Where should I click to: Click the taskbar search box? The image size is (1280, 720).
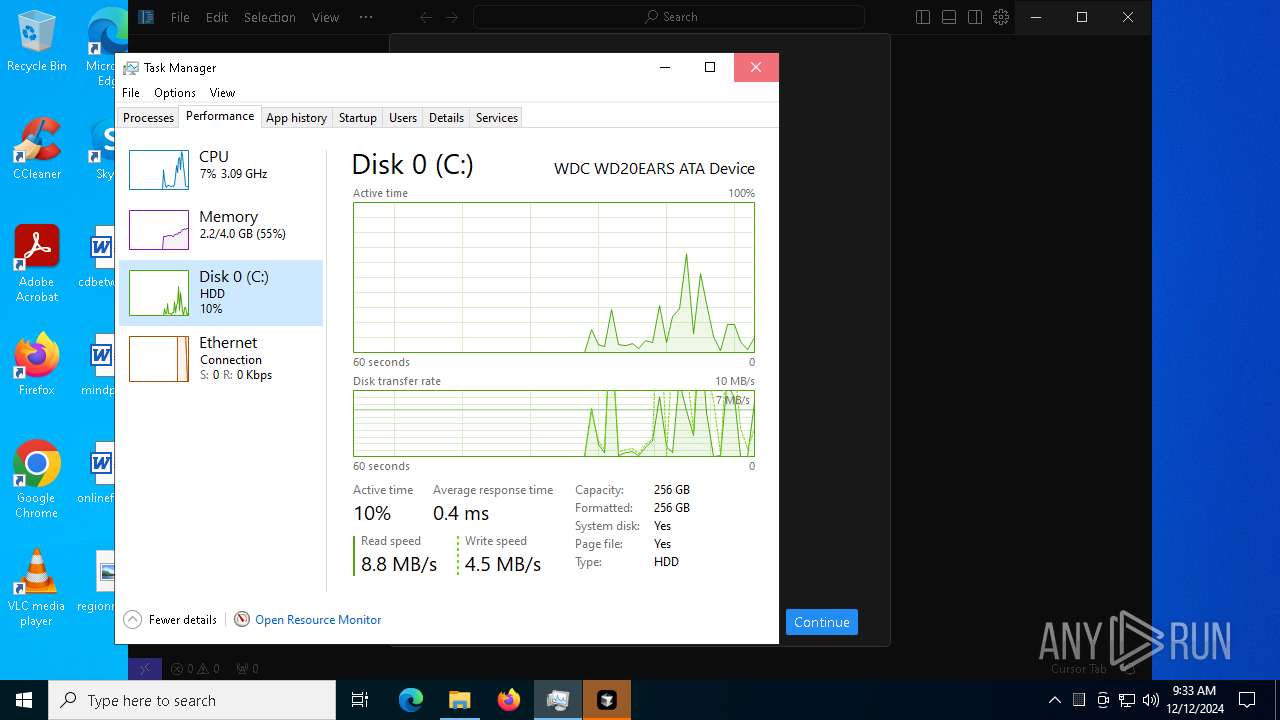click(192, 700)
